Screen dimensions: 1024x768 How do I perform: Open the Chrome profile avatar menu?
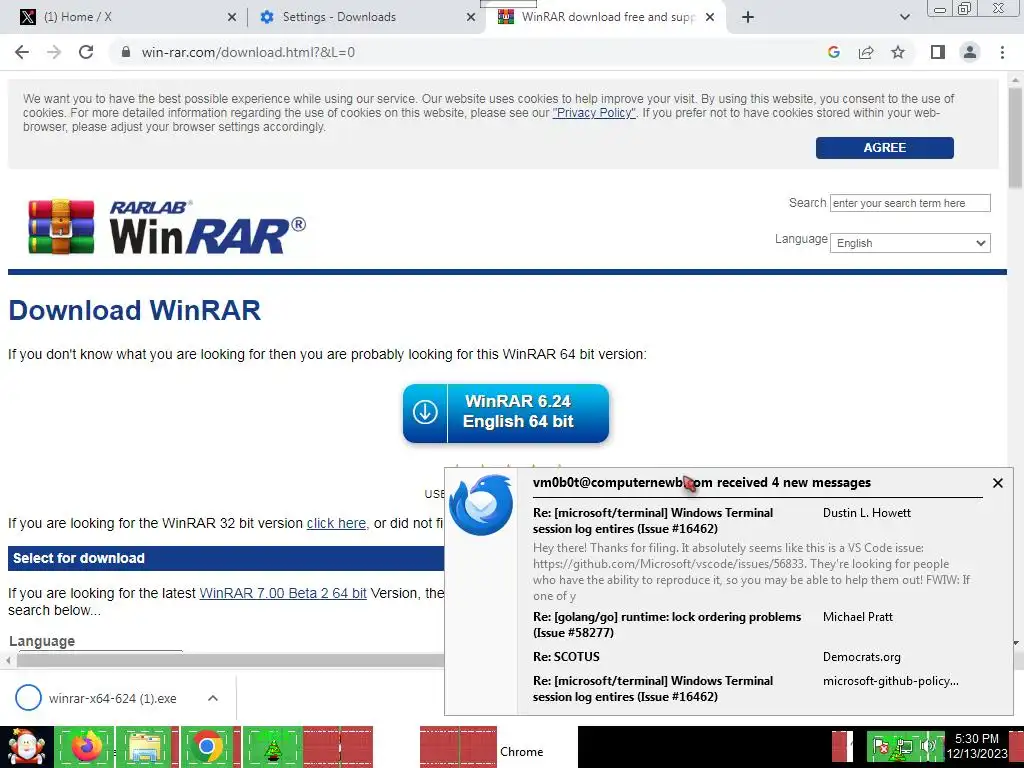pos(970,52)
